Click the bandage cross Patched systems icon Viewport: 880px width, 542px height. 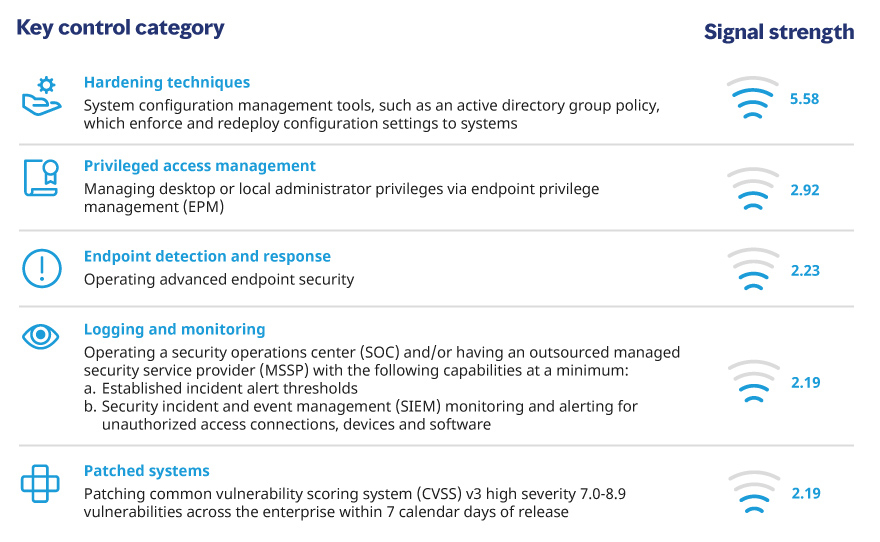click(x=42, y=485)
